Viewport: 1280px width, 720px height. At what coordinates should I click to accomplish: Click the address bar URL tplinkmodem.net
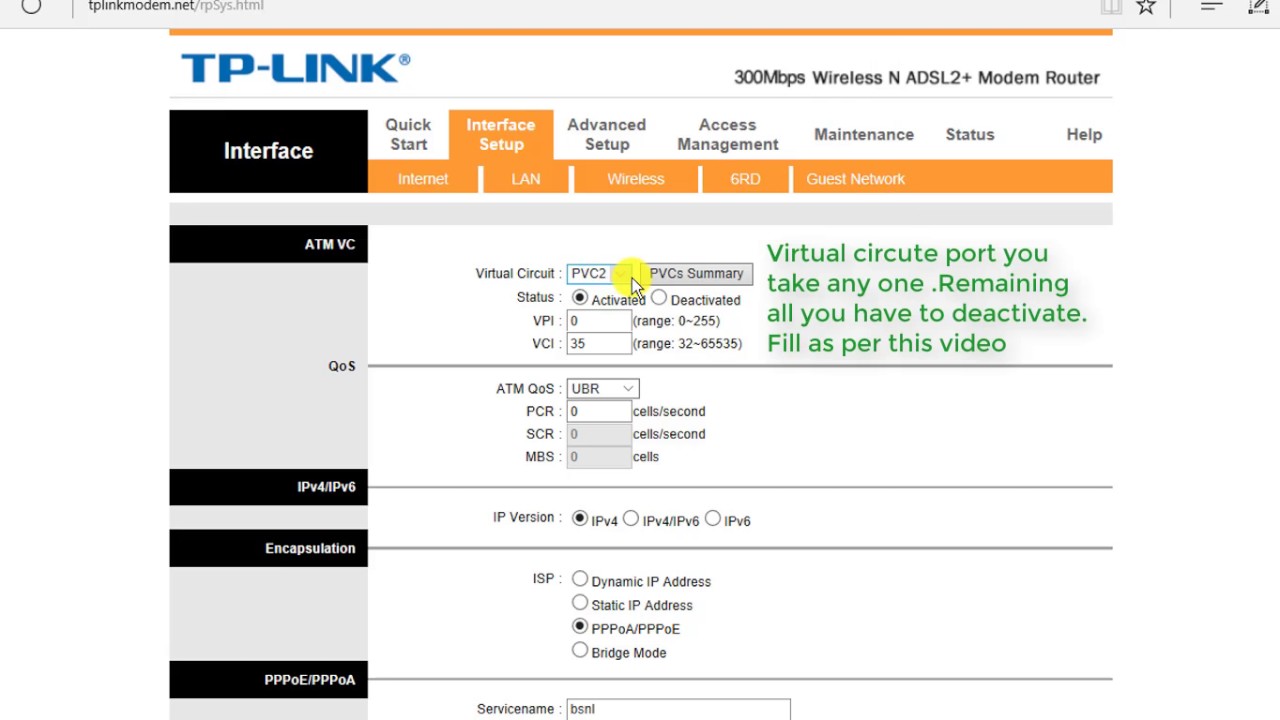click(176, 6)
